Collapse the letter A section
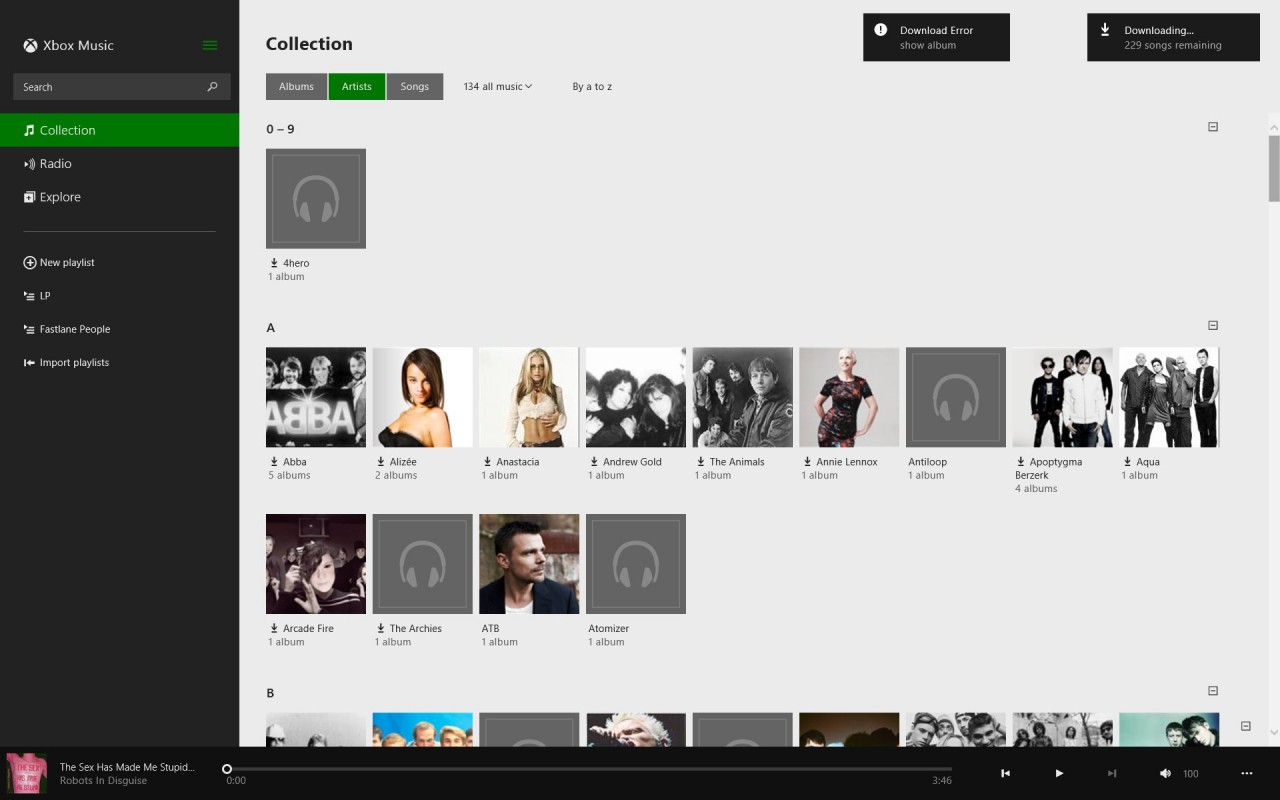Viewport: 1280px width, 800px height. pos(1212,325)
